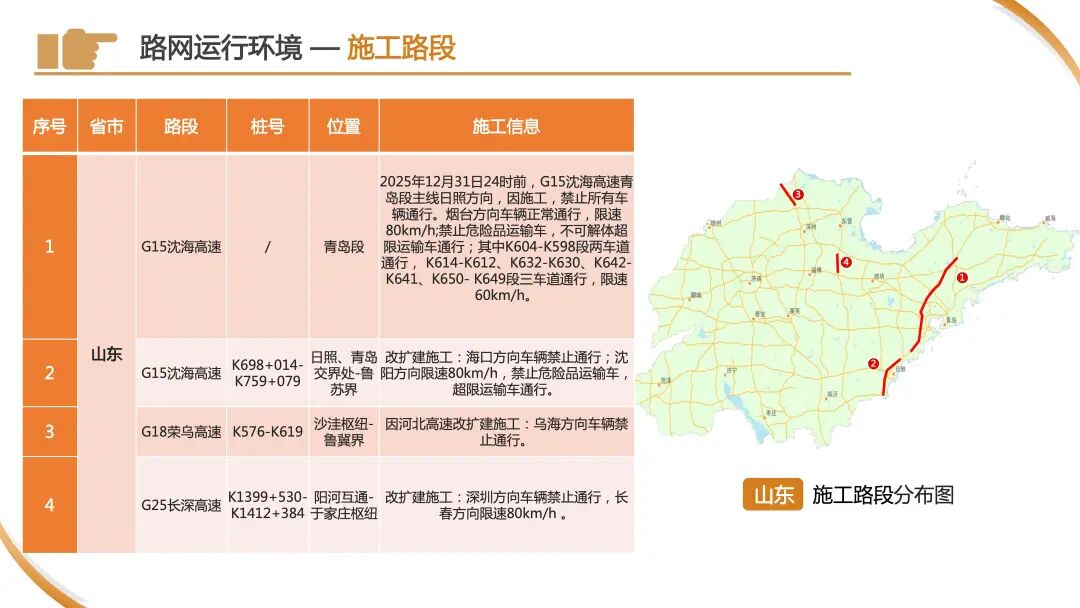The height and width of the screenshot is (608, 1080).
Task: Click the K576-K619 cell
Action: click(x=267, y=432)
